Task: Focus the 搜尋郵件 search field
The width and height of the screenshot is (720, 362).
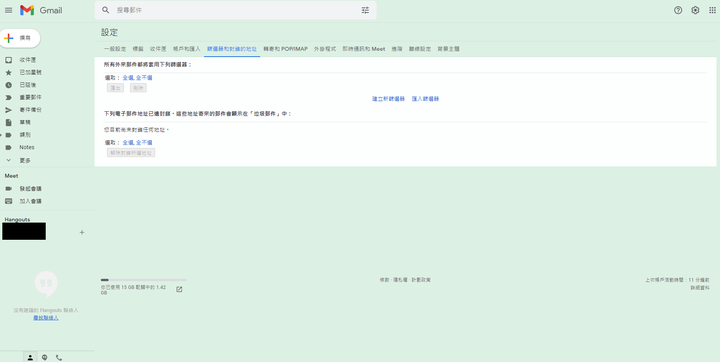Action: [235, 10]
